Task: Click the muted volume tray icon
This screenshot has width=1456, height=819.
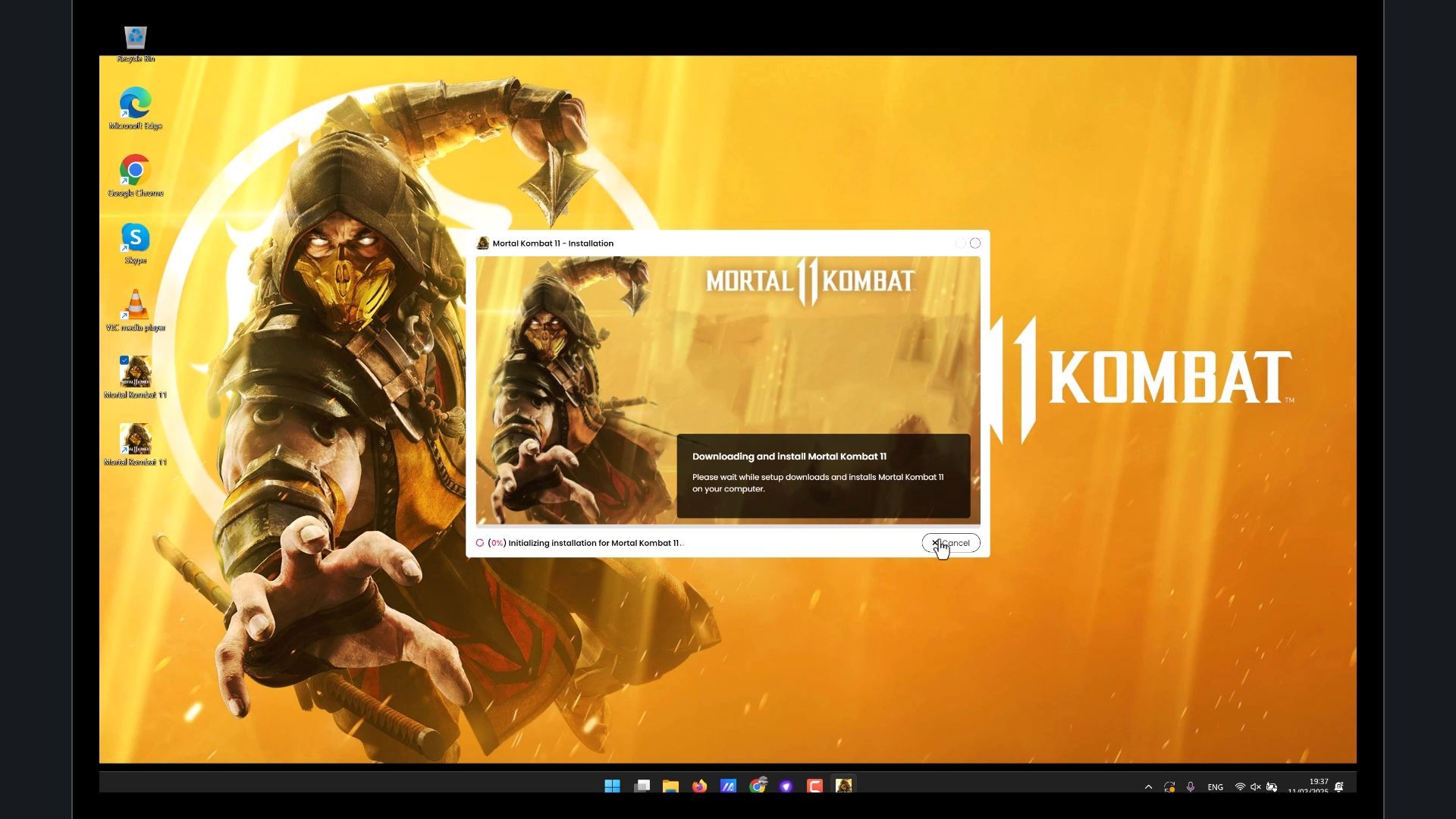Action: tap(1256, 787)
